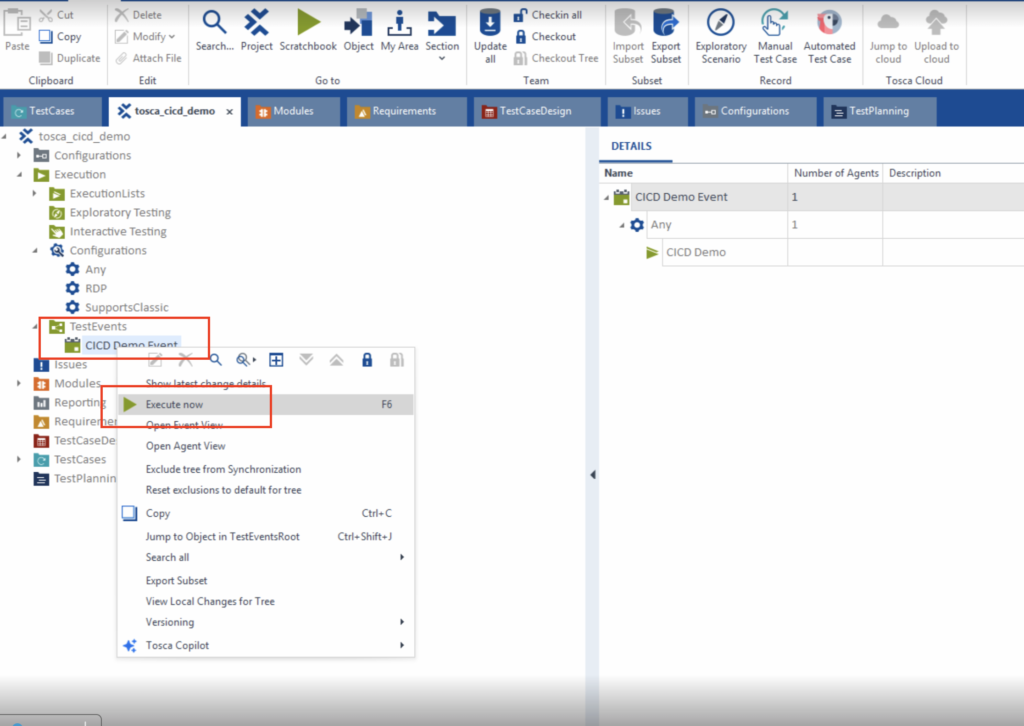Choose Execute now from the context menu
The image size is (1024, 726).
tap(265, 404)
